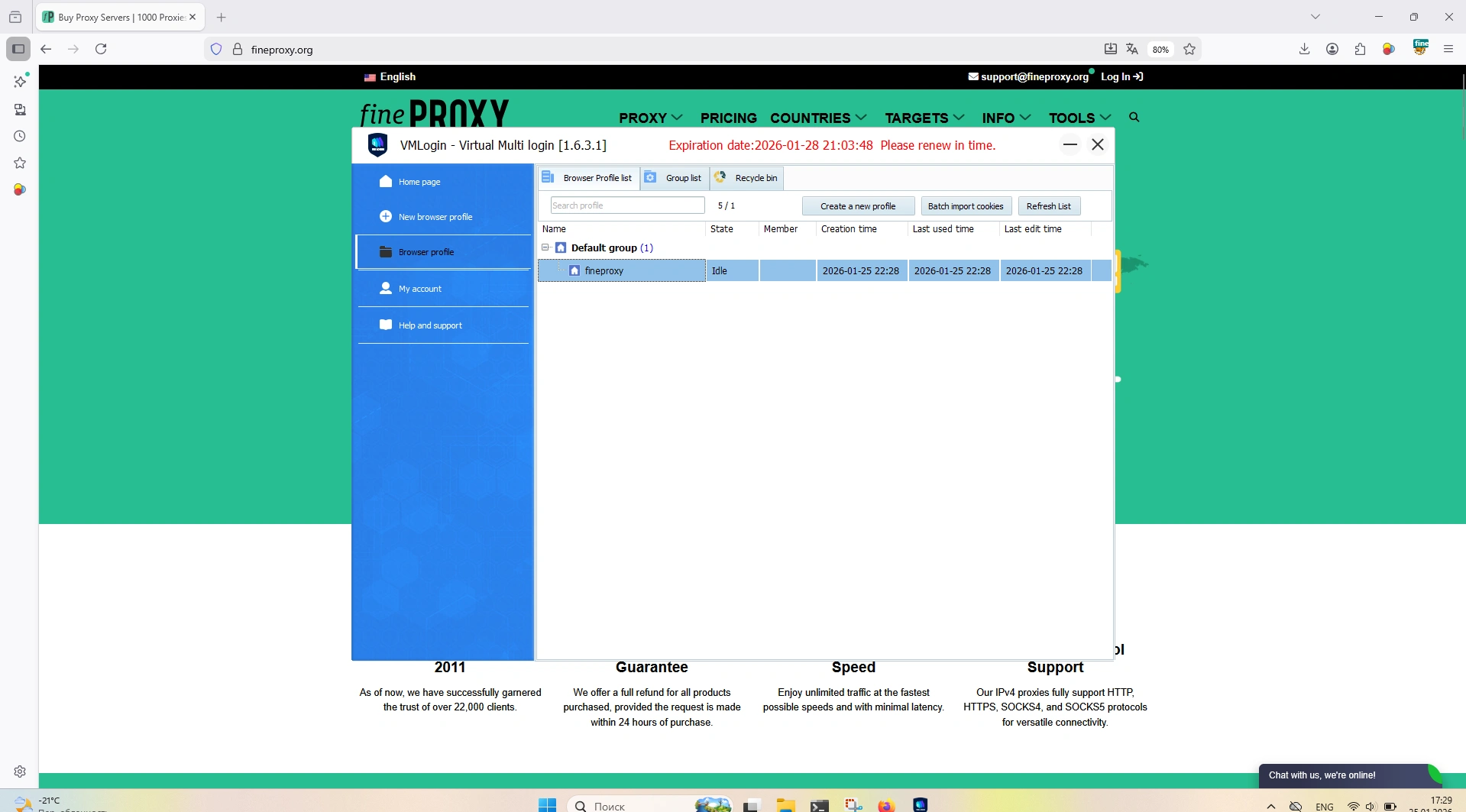The height and width of the screenshot is (812, 1466).
Task: Click the VMLogin shield logo icon
Action: (378, 144)
